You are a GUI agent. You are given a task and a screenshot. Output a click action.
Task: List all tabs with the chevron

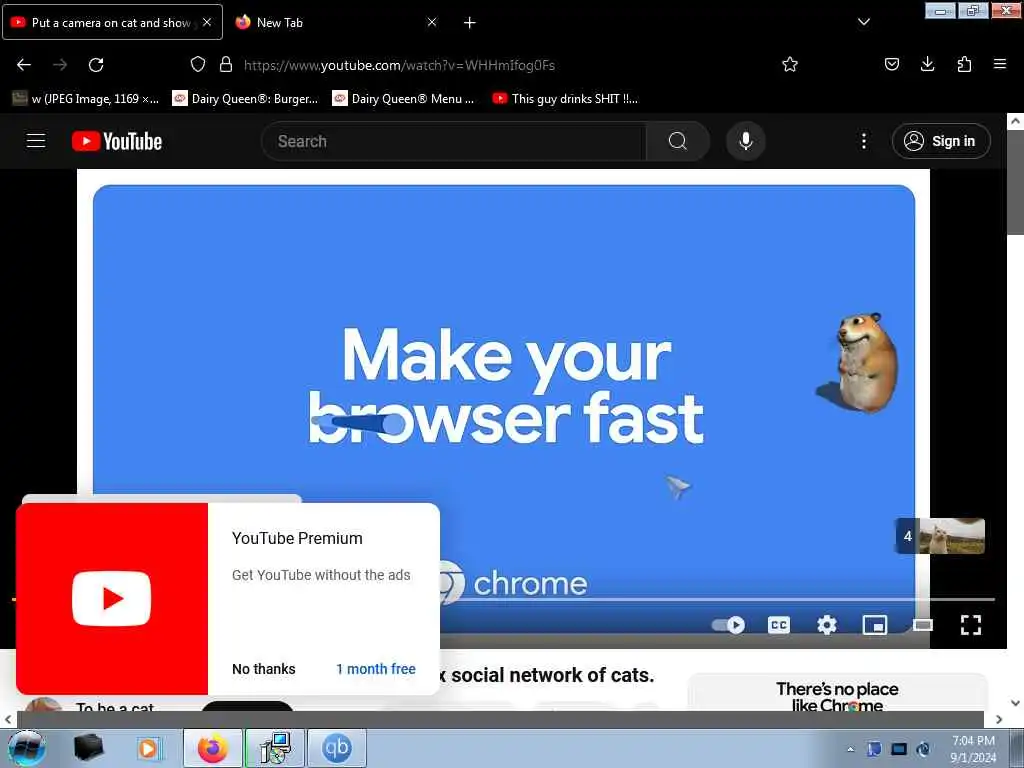pos(864,22)
